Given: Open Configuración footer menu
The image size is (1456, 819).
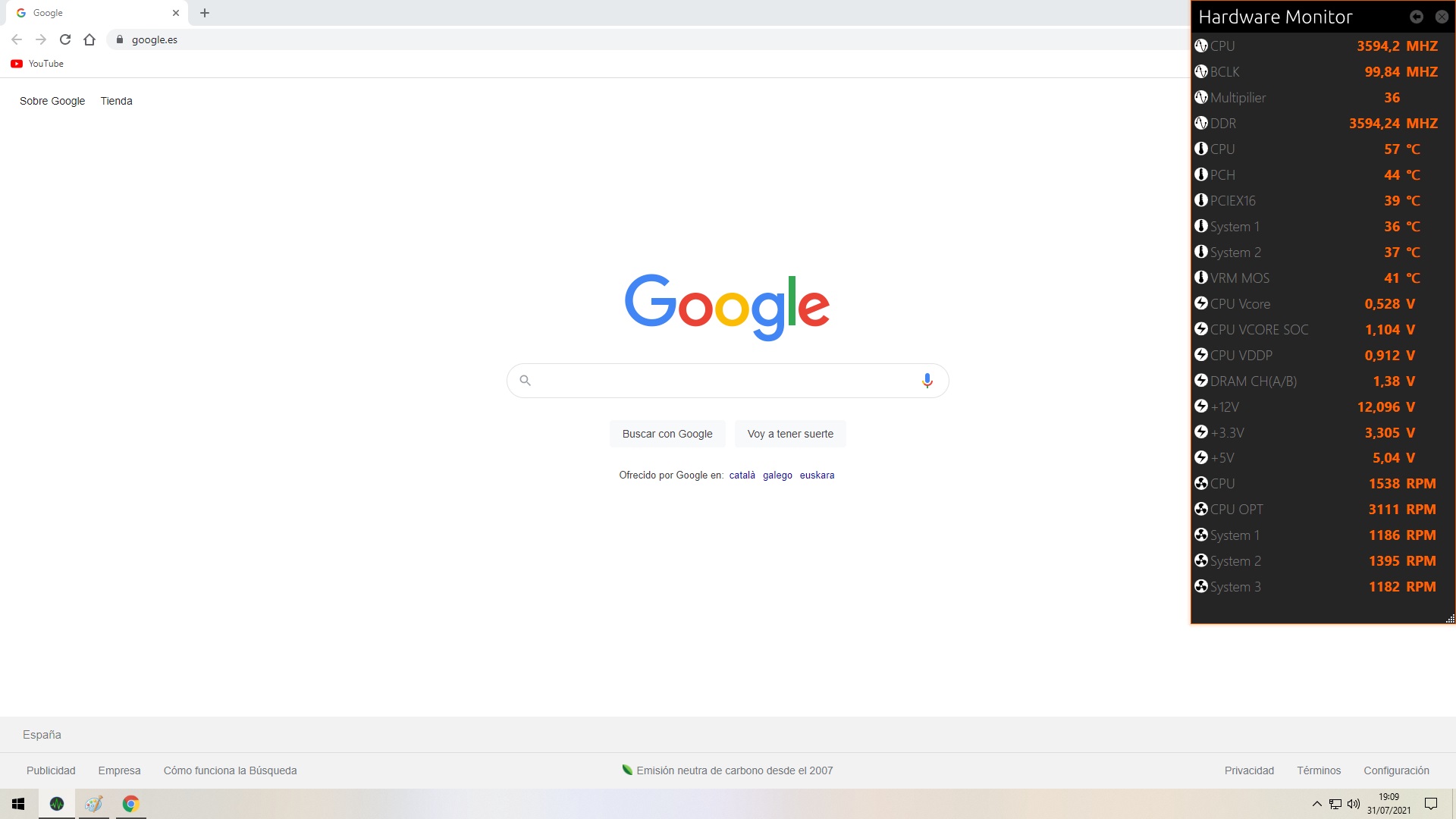Looking at the screenshot, I should [1396, 770].
